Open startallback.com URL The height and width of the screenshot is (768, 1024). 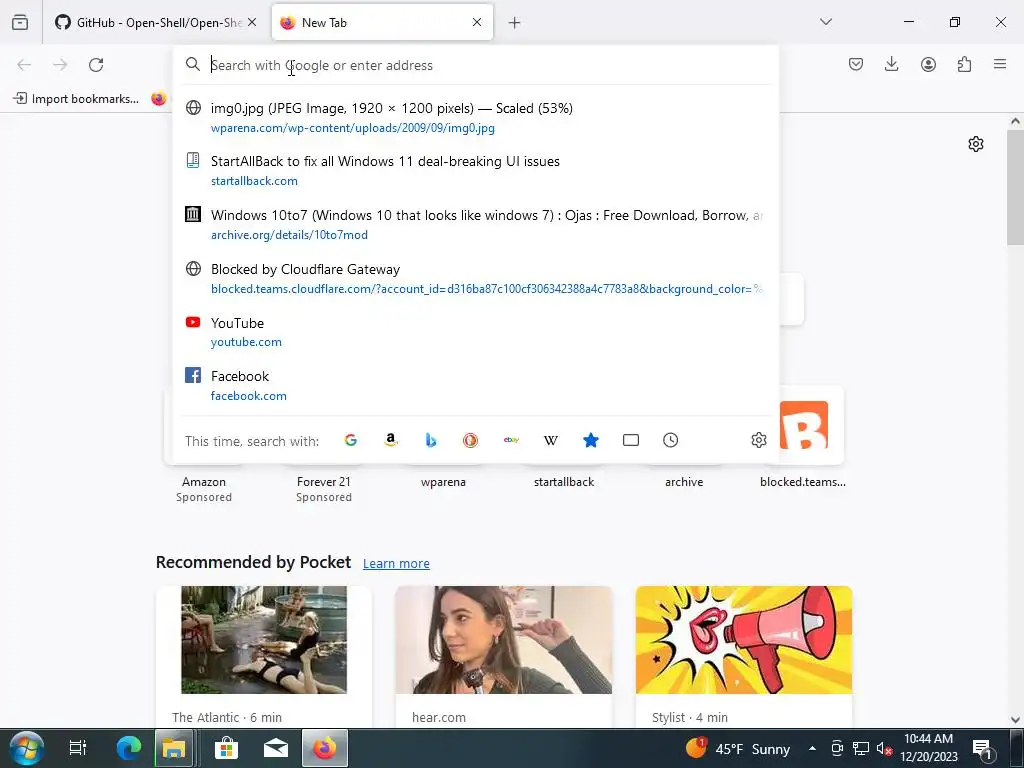pos(254,181)
